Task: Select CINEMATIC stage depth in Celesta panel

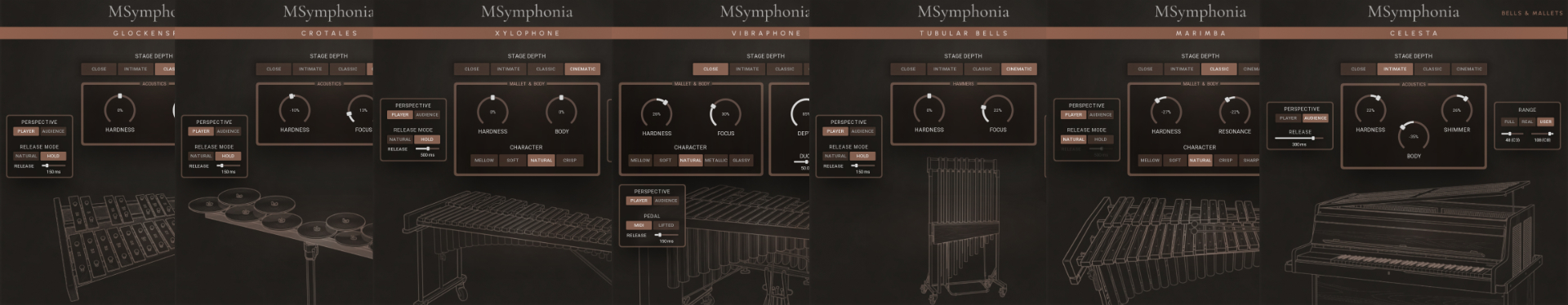Action: point(1469,69)
